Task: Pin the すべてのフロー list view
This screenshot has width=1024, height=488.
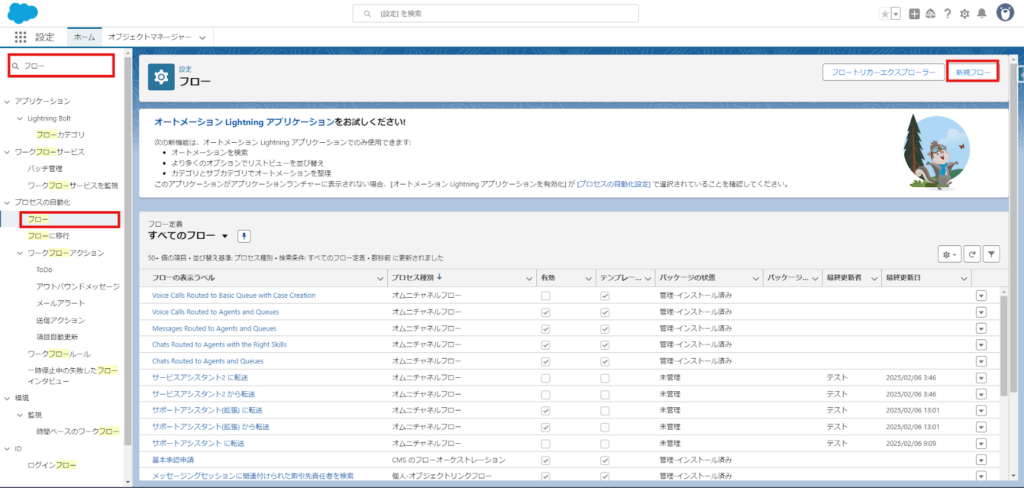Action: coord(243,235)
